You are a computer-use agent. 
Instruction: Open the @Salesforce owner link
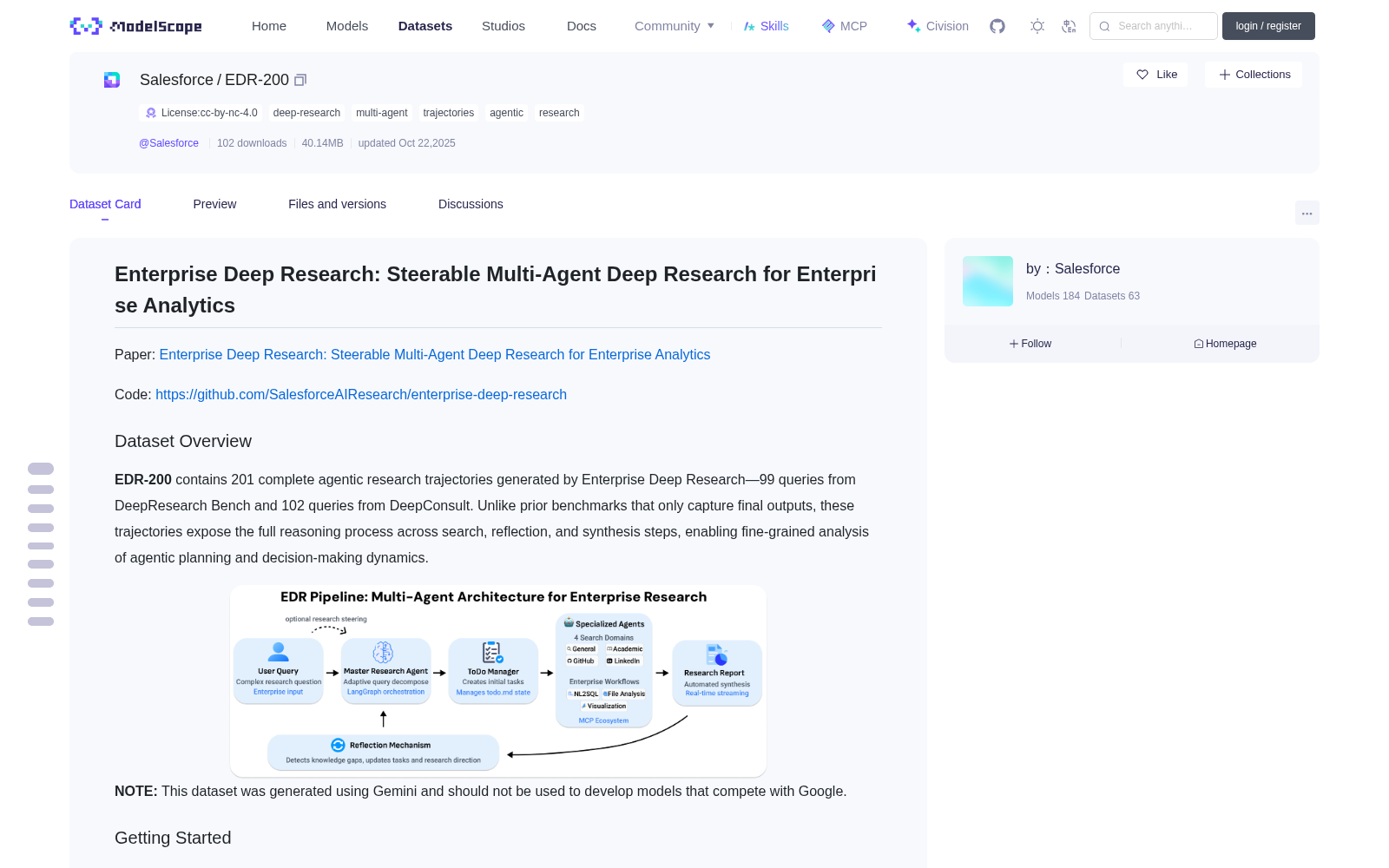coord(168,143)
